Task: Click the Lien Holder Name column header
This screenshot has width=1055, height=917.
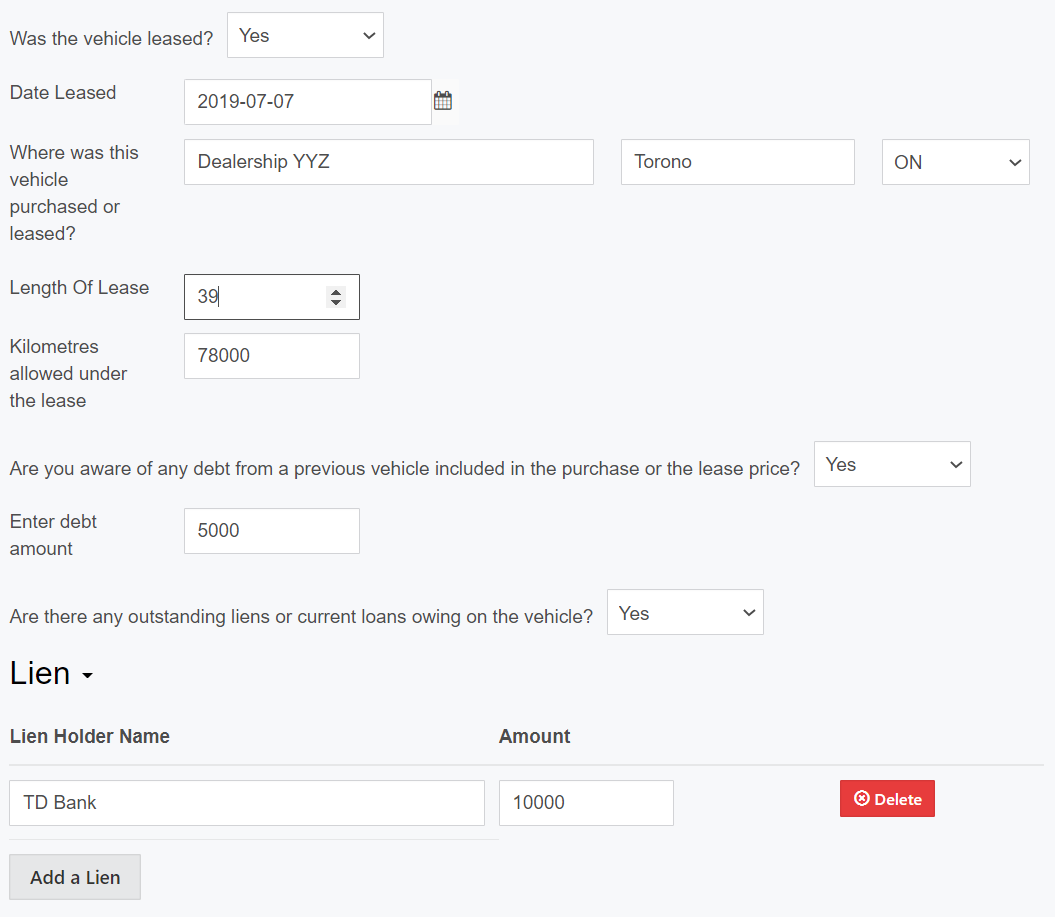Action: coord(90,737)
